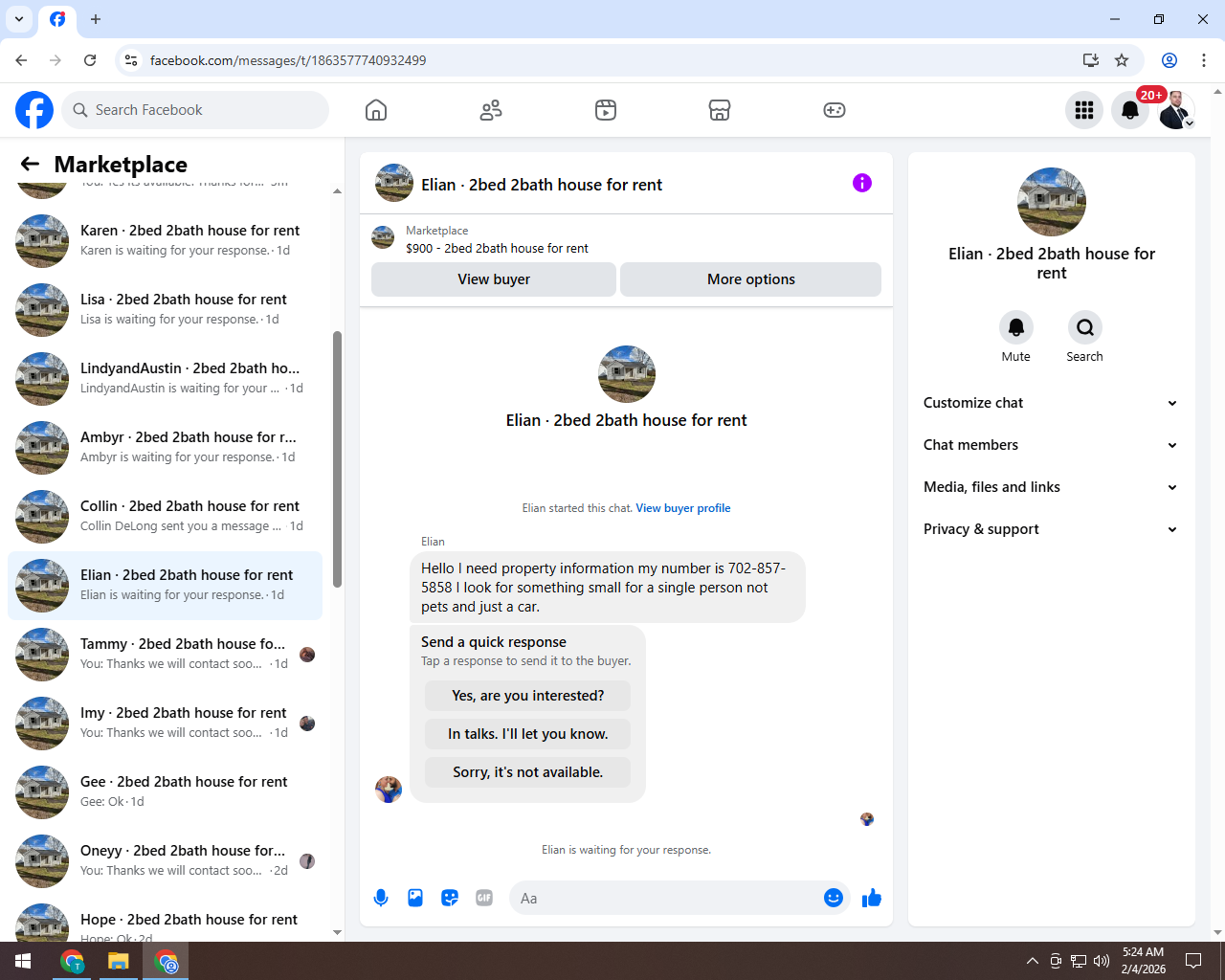This screenshot has width=1225, height=980.
Task: Open Gee conversation
Action: (165, 792)
